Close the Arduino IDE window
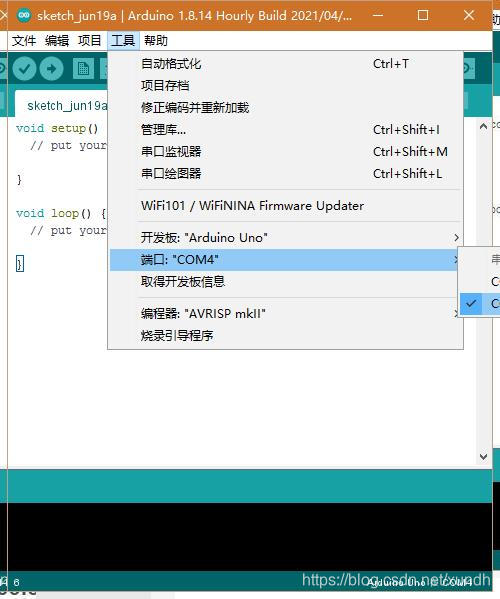500x599 pixels. (x=469, y=15)
